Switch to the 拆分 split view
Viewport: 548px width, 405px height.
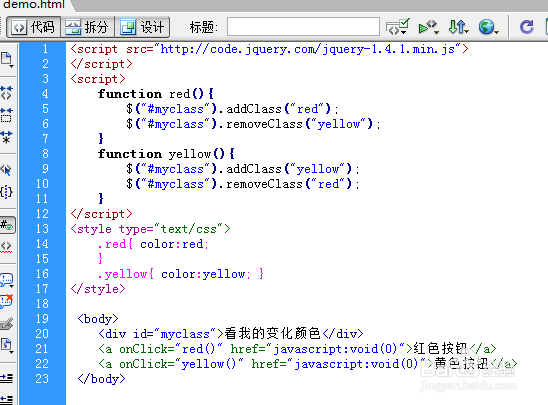pos(88,27)
